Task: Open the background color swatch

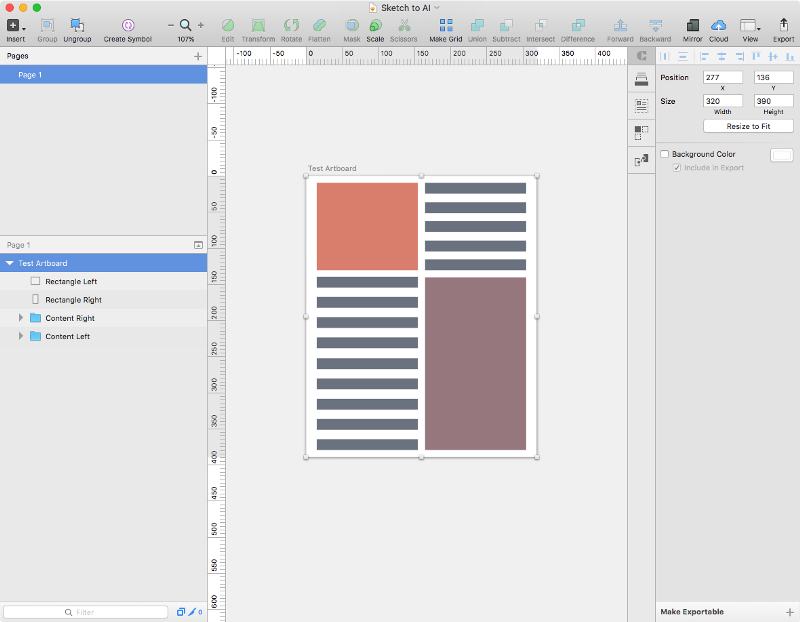Action: tap(781, 155)
